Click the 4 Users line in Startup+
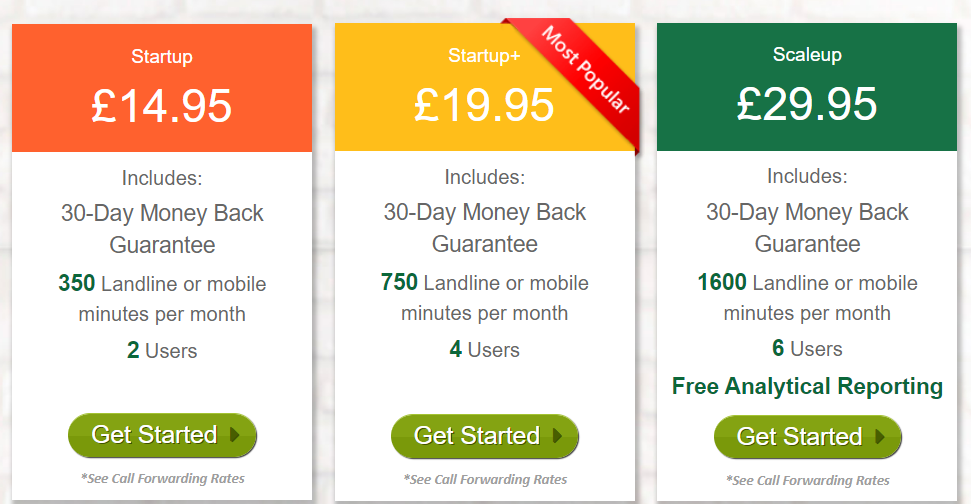Screen dimensions: 971x504 click(485, 350)
